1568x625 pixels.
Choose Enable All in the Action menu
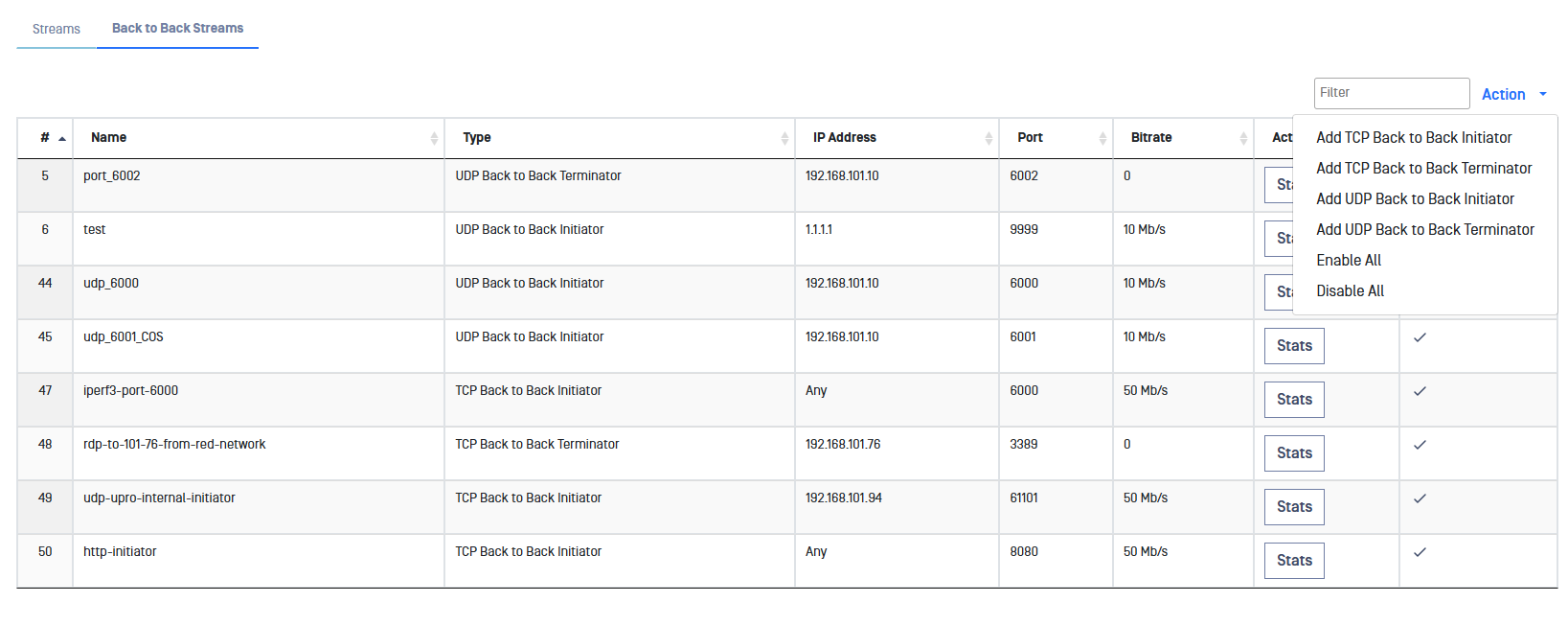(1349, 261)
